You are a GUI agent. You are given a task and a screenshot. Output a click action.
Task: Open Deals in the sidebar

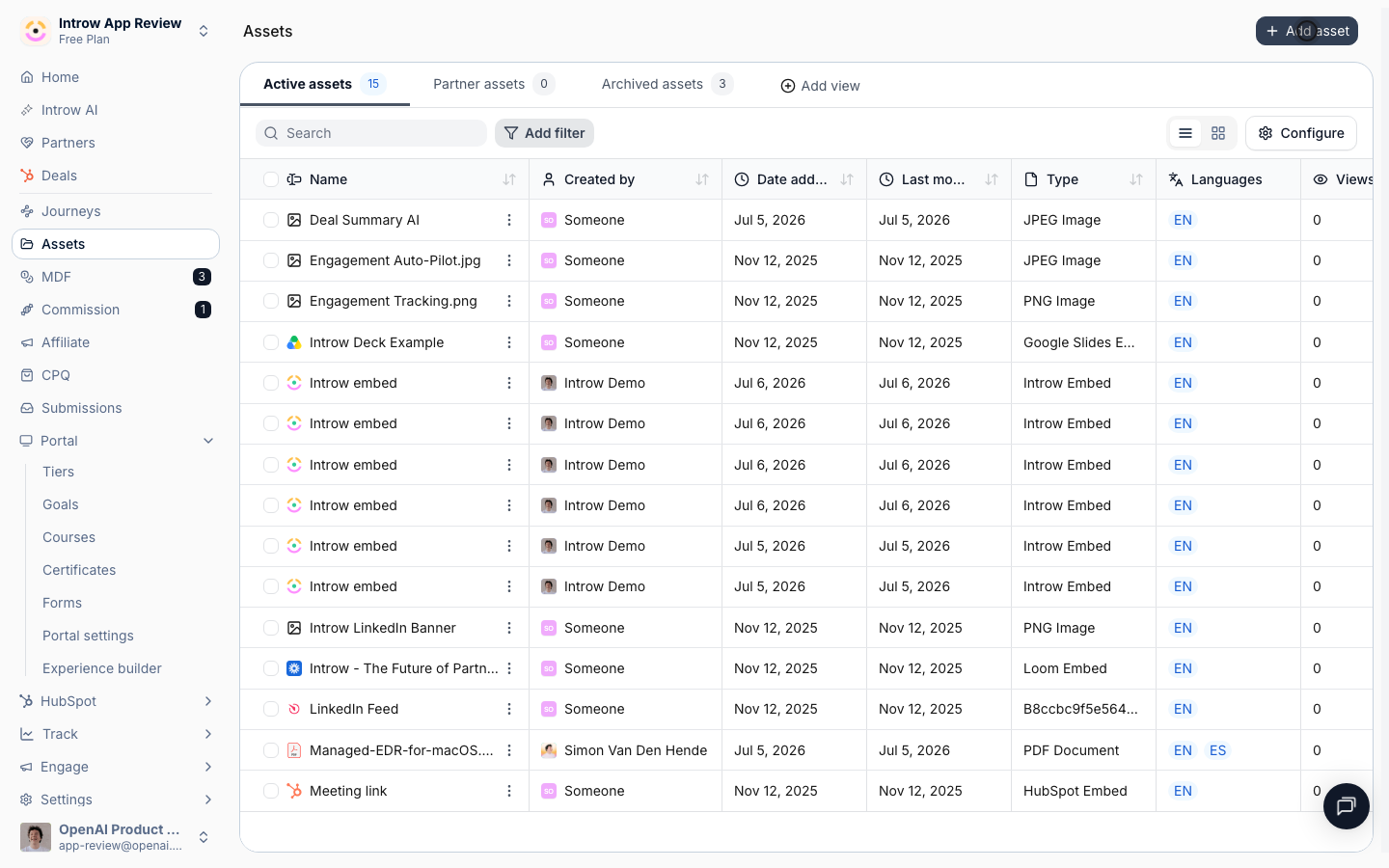116,176
